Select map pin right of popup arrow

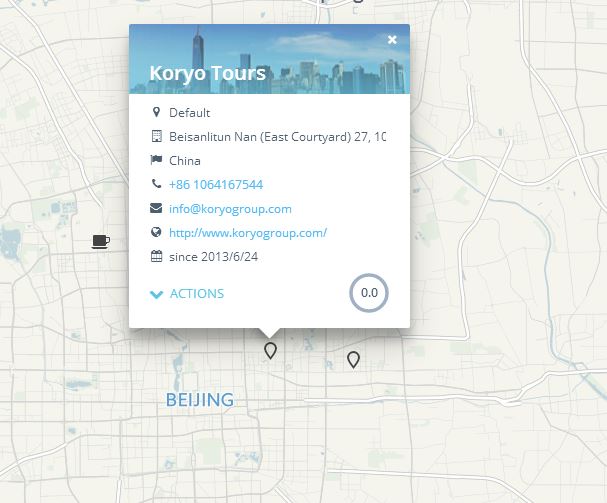click(353, 360)
